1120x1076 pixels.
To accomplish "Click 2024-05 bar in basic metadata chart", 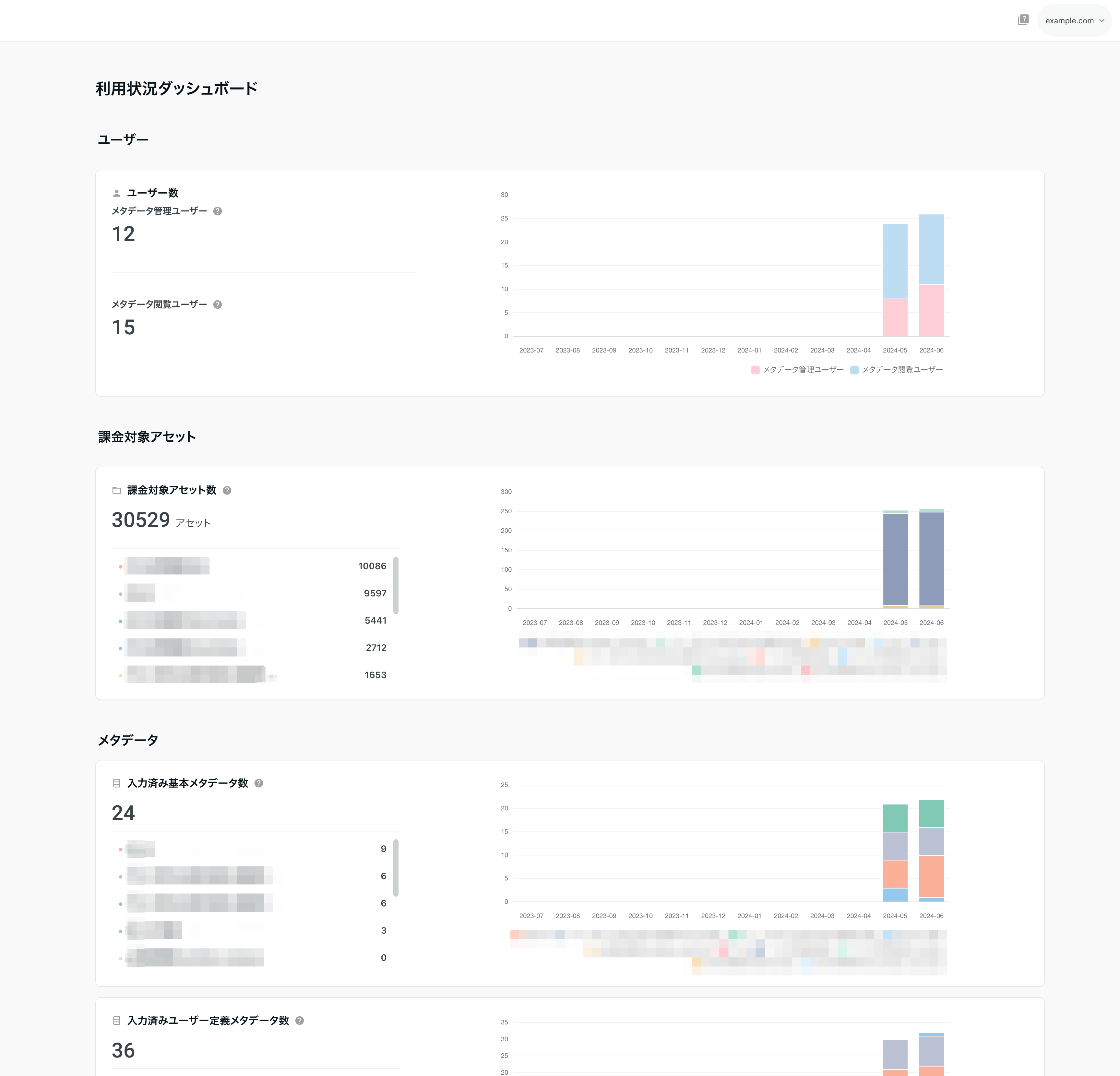I will (x=895, y=853).
